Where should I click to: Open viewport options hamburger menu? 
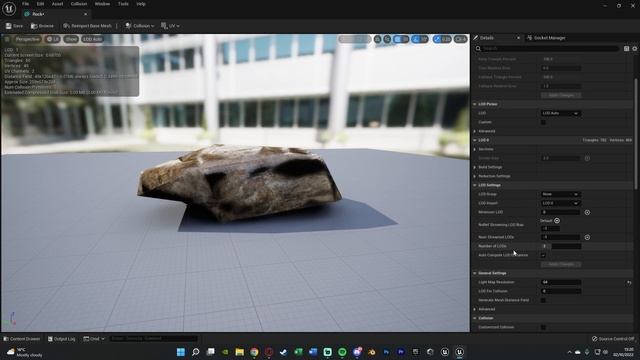[7, 39]
